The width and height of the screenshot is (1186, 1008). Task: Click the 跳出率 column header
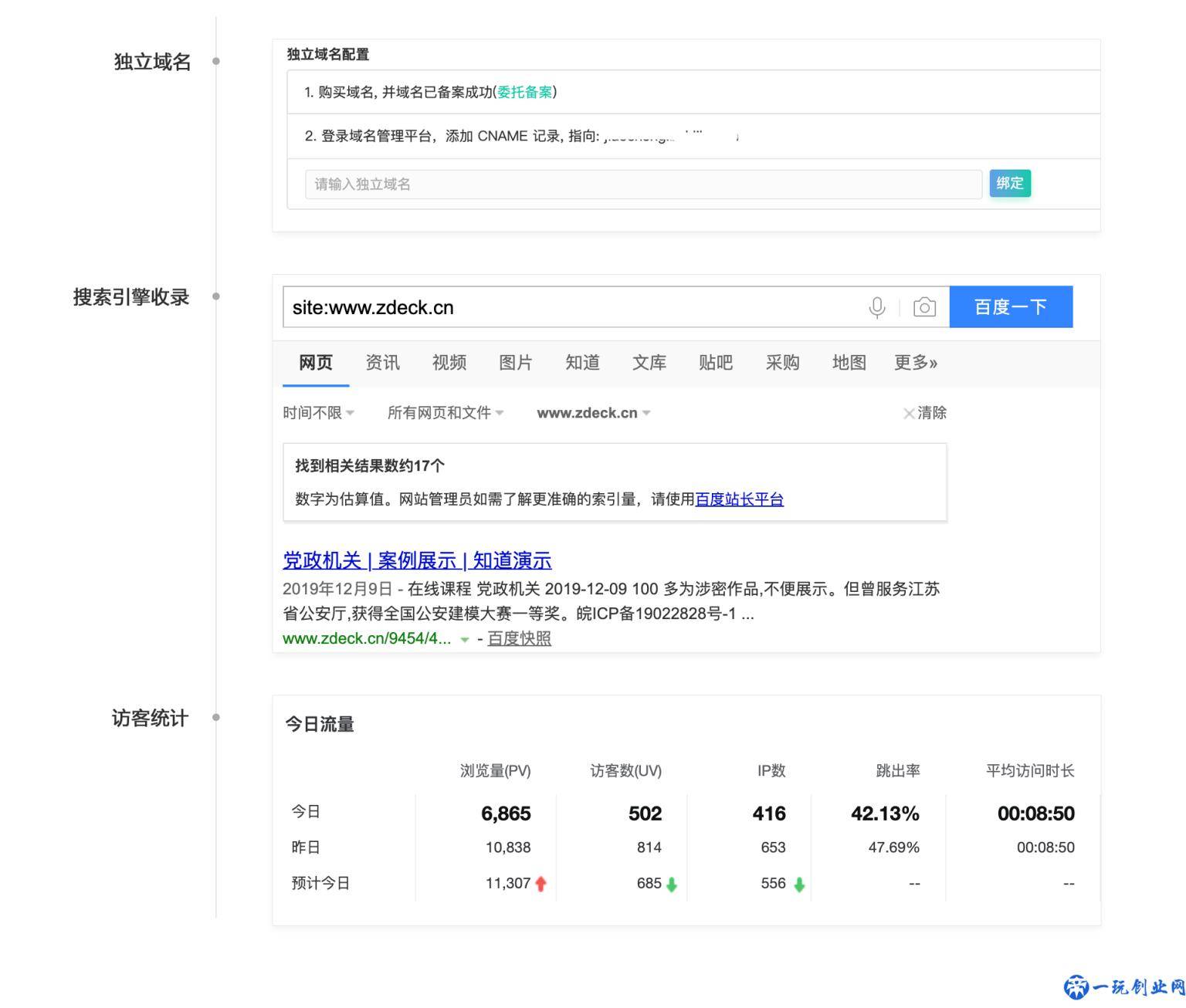click(898, 770)
